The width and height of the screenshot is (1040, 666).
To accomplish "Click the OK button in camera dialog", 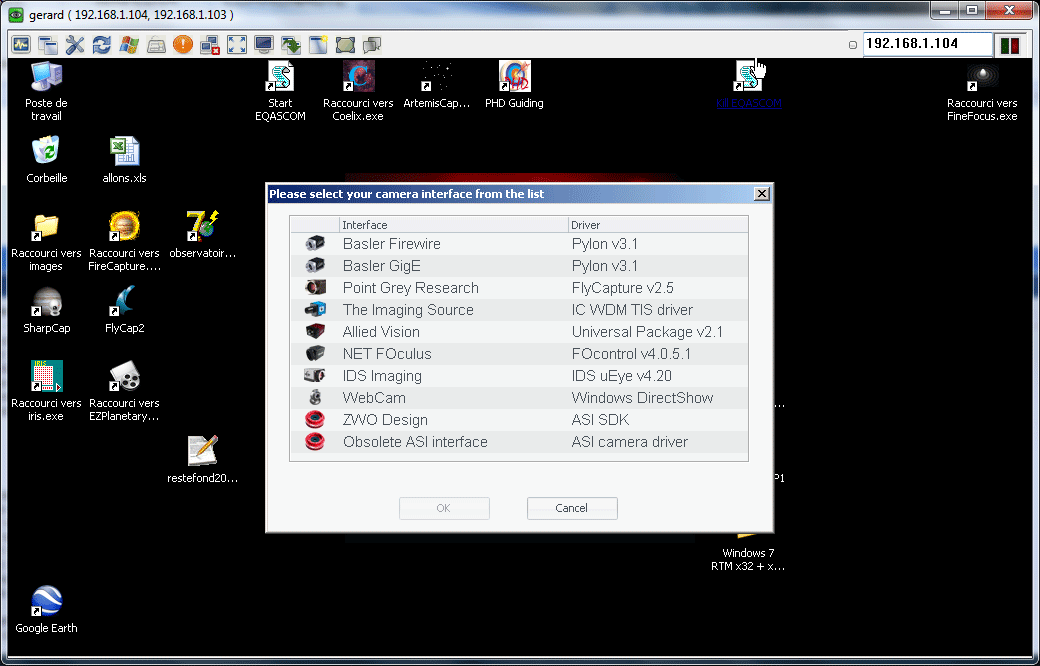I will click(x=444, y=508).
